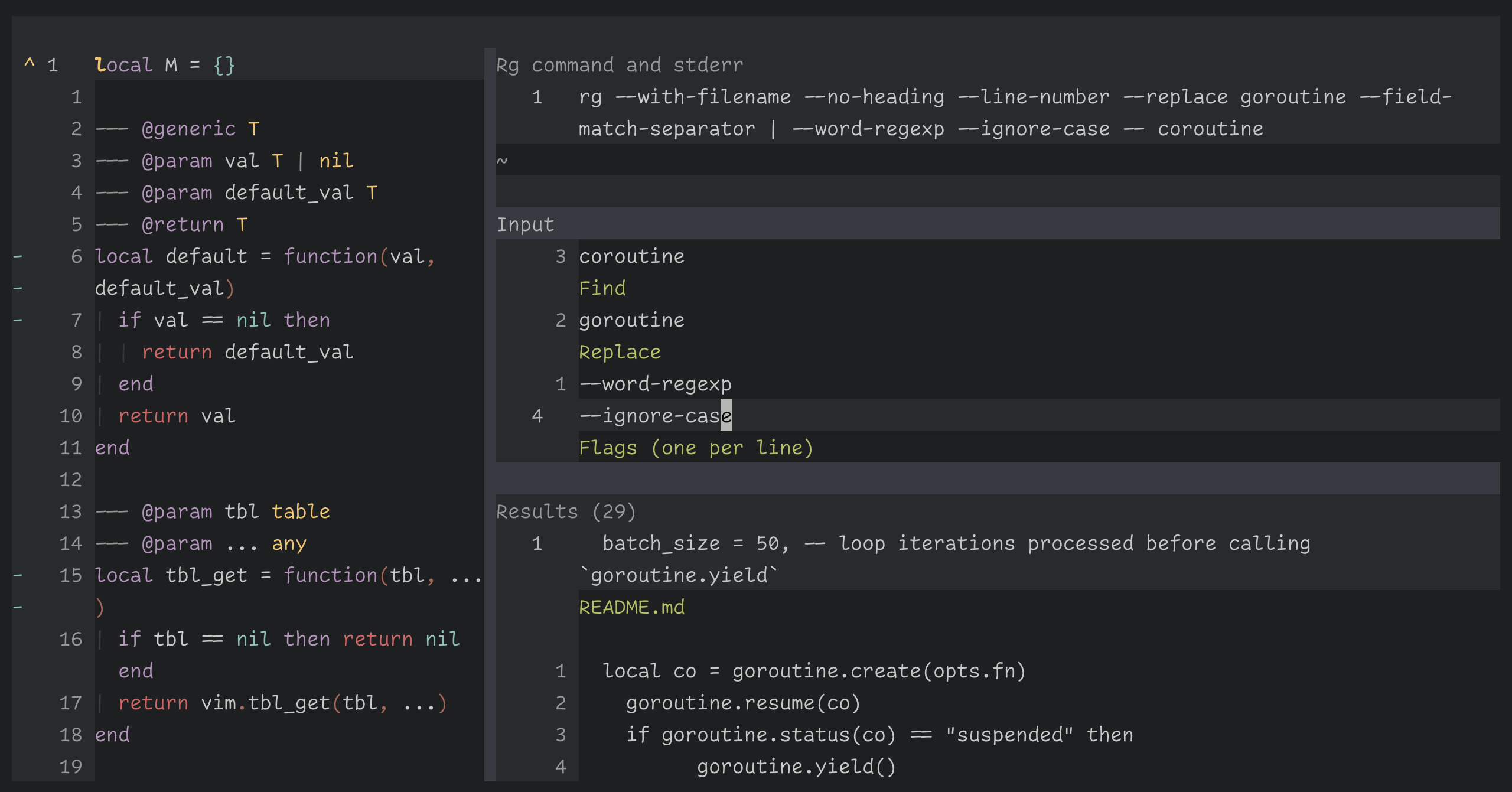Click 'local M = {}' code line

(x=165, y=65)
